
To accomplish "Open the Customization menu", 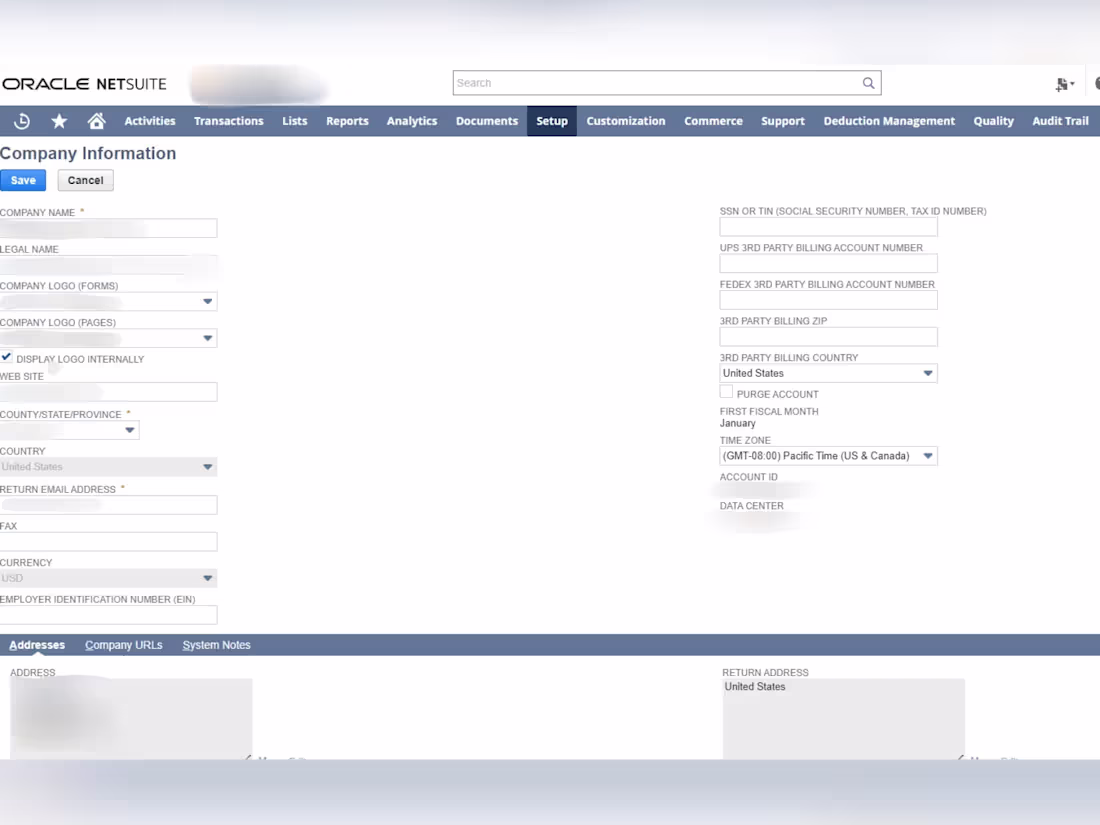I will (x=626, y=121).
